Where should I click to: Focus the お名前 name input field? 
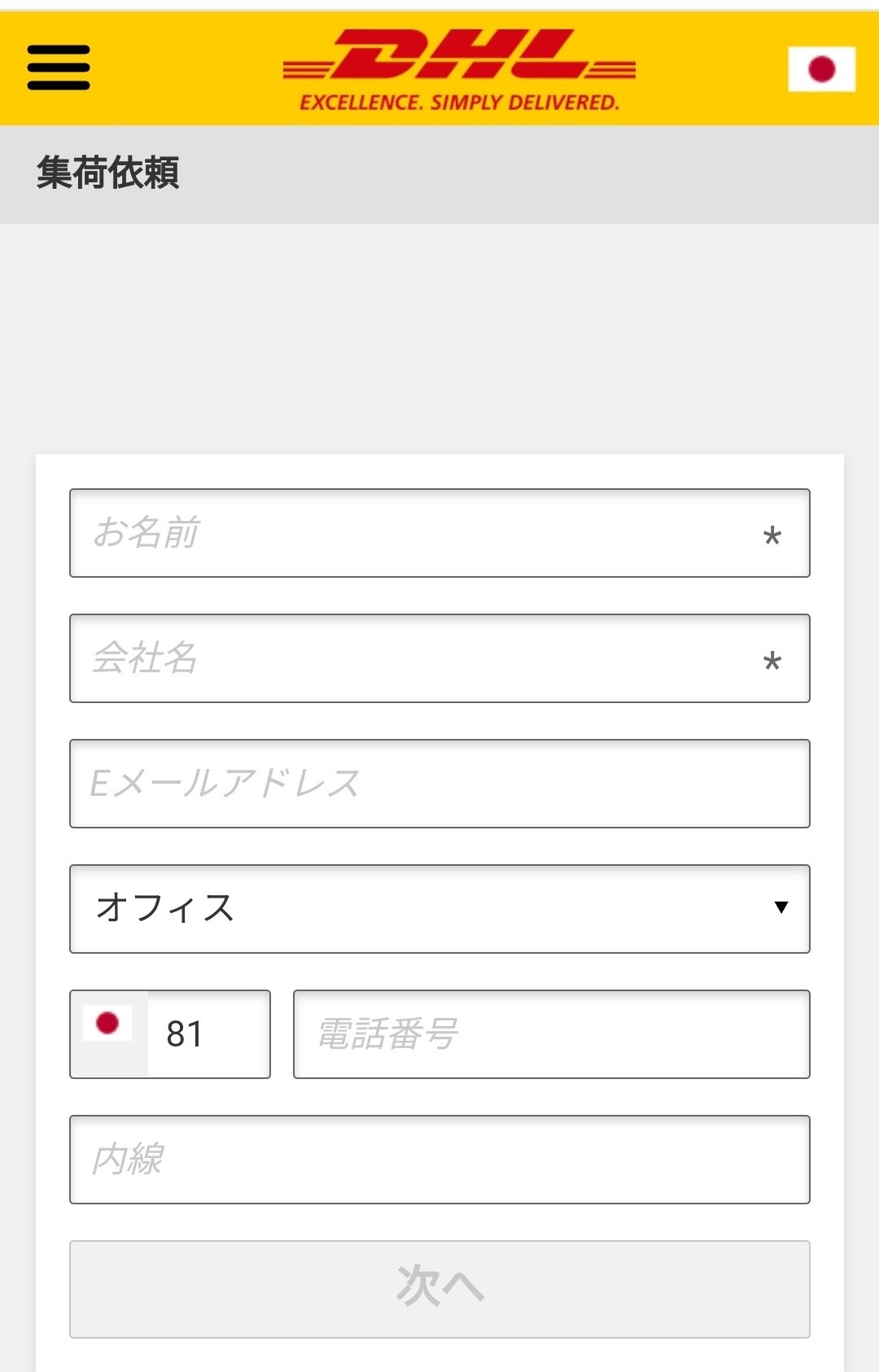[x=439, y=533]
